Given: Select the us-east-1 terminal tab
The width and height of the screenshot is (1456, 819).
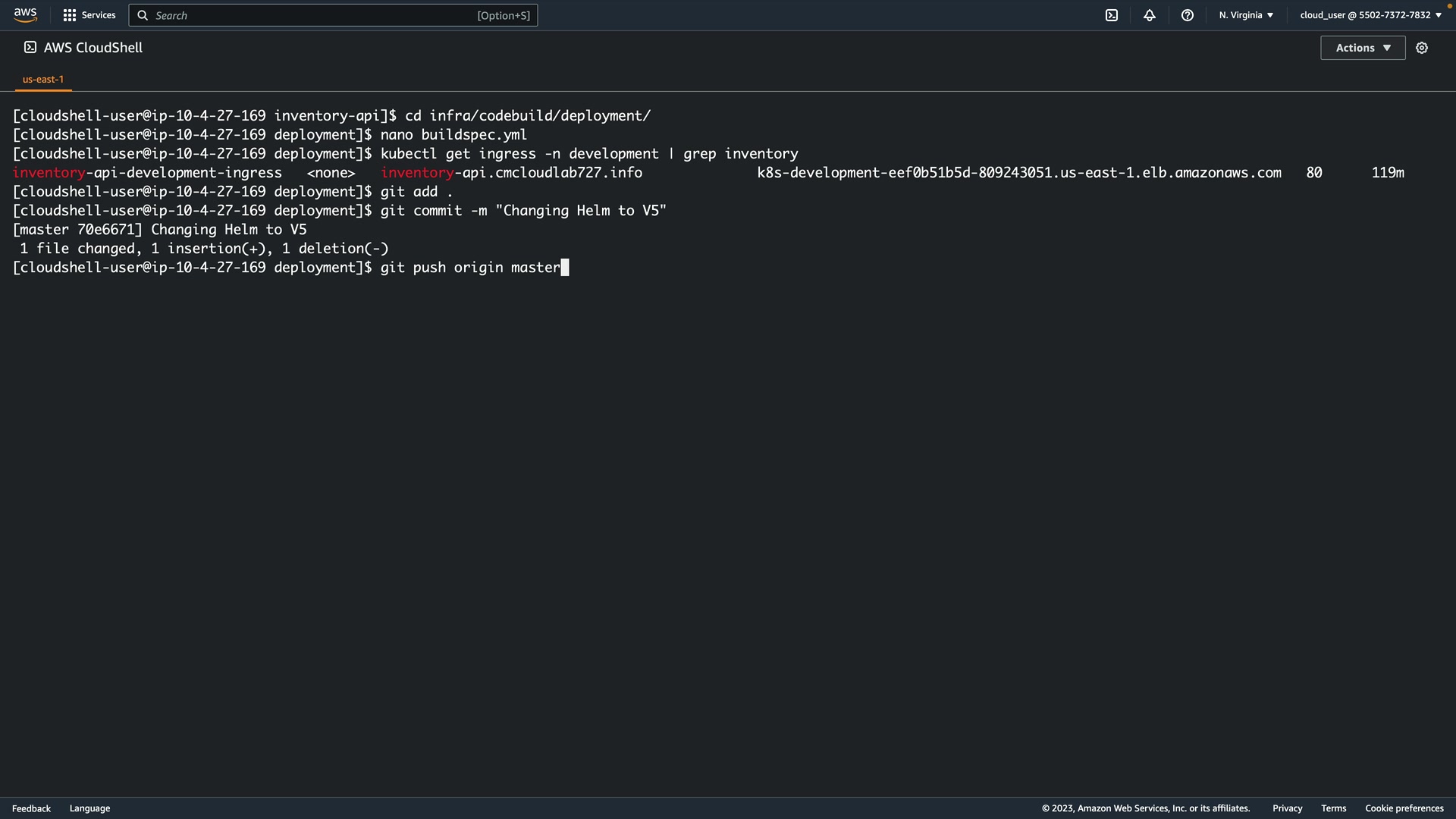Looking at the screenshot, I should 43,79.
